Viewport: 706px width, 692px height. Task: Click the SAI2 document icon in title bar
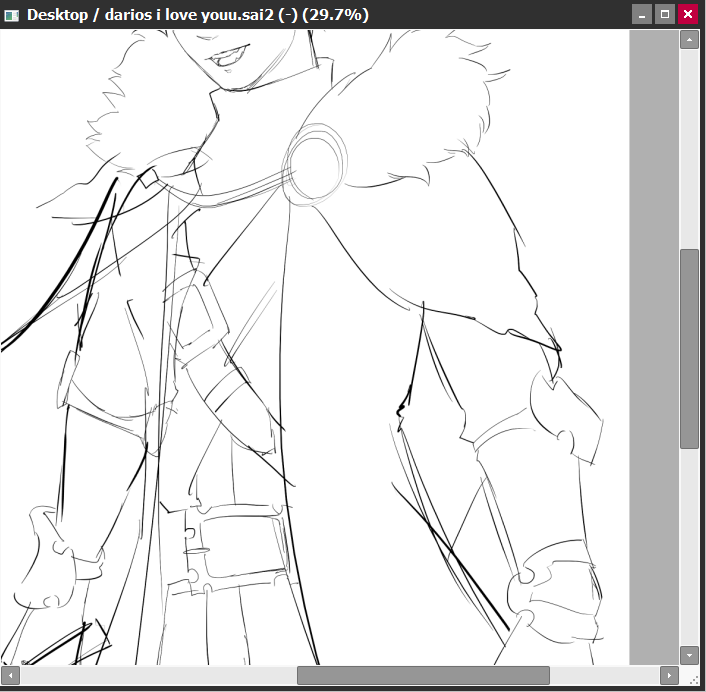[x=11, y=16]
